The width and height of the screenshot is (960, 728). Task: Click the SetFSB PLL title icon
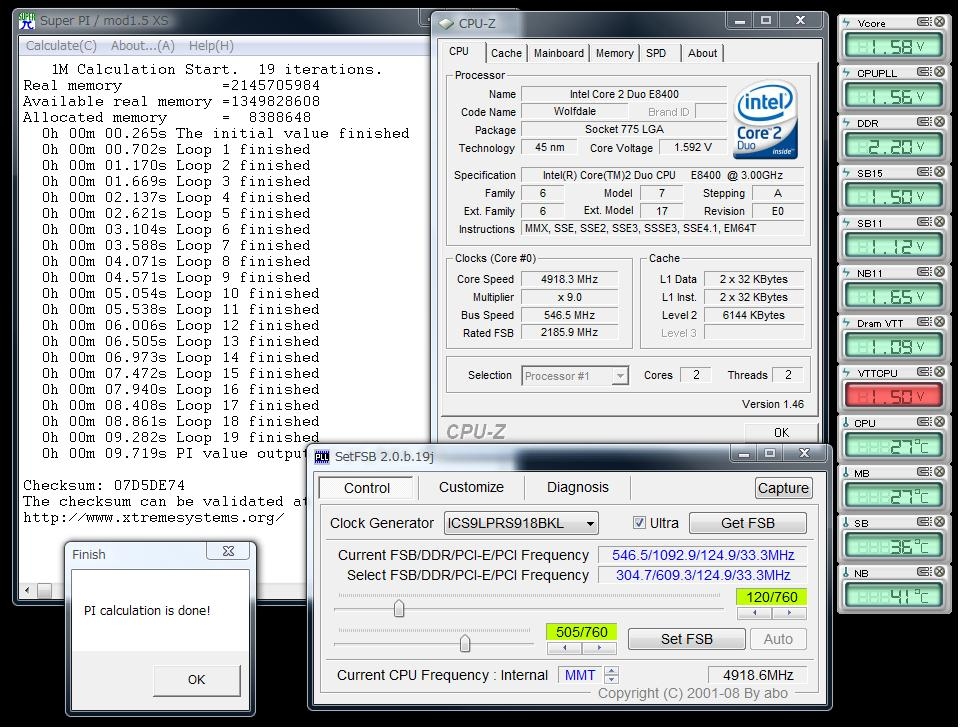(321, 457)
